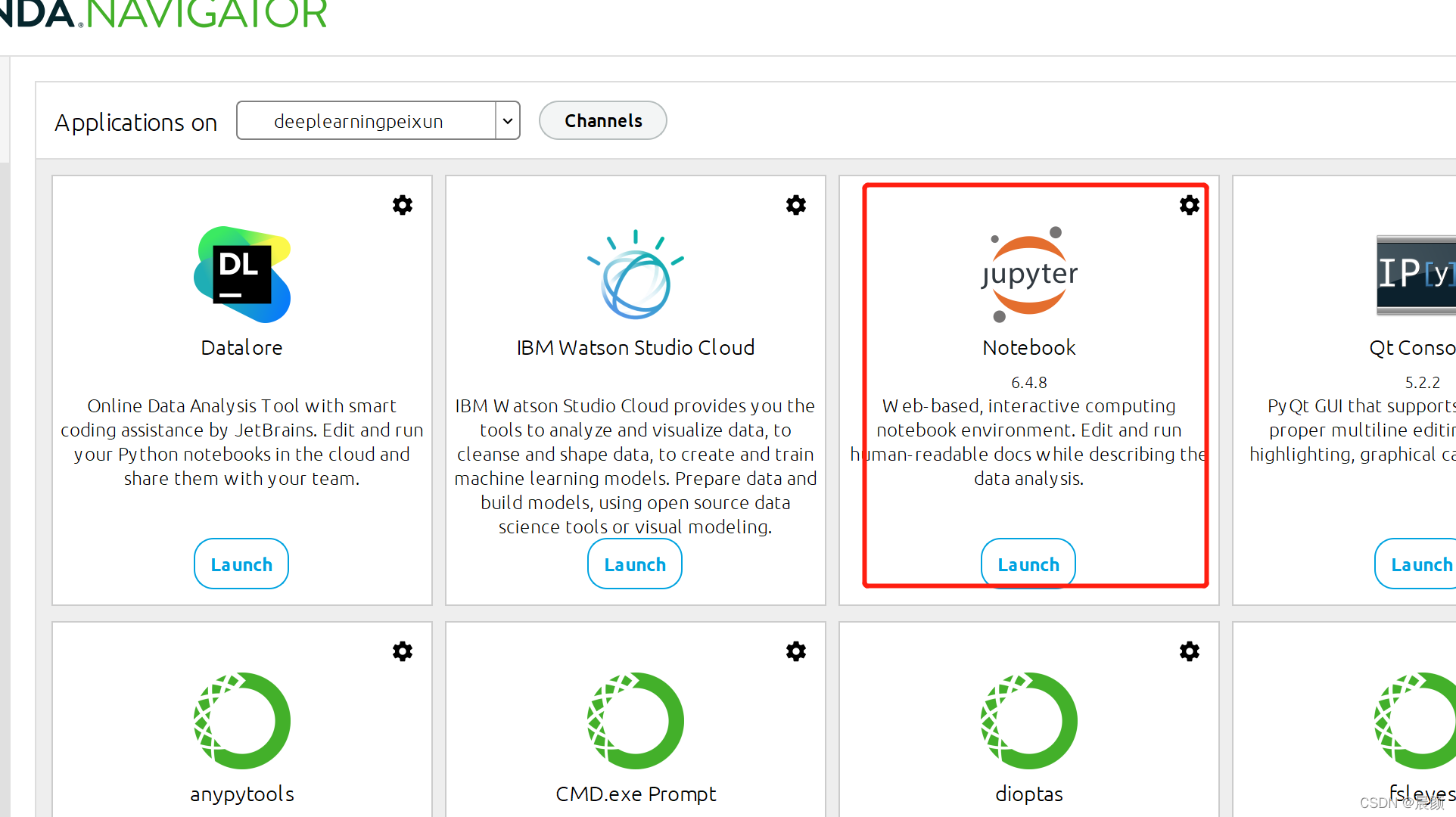Click the CMD.exe Prompt title text
Screen dimensions: 1456x817
point(636,794)
